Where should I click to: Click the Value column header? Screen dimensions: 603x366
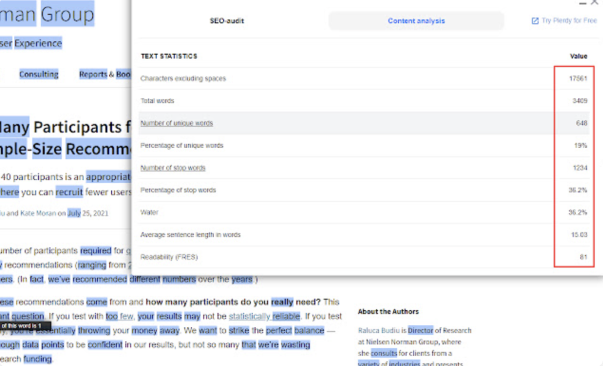[x=578, y=56]
